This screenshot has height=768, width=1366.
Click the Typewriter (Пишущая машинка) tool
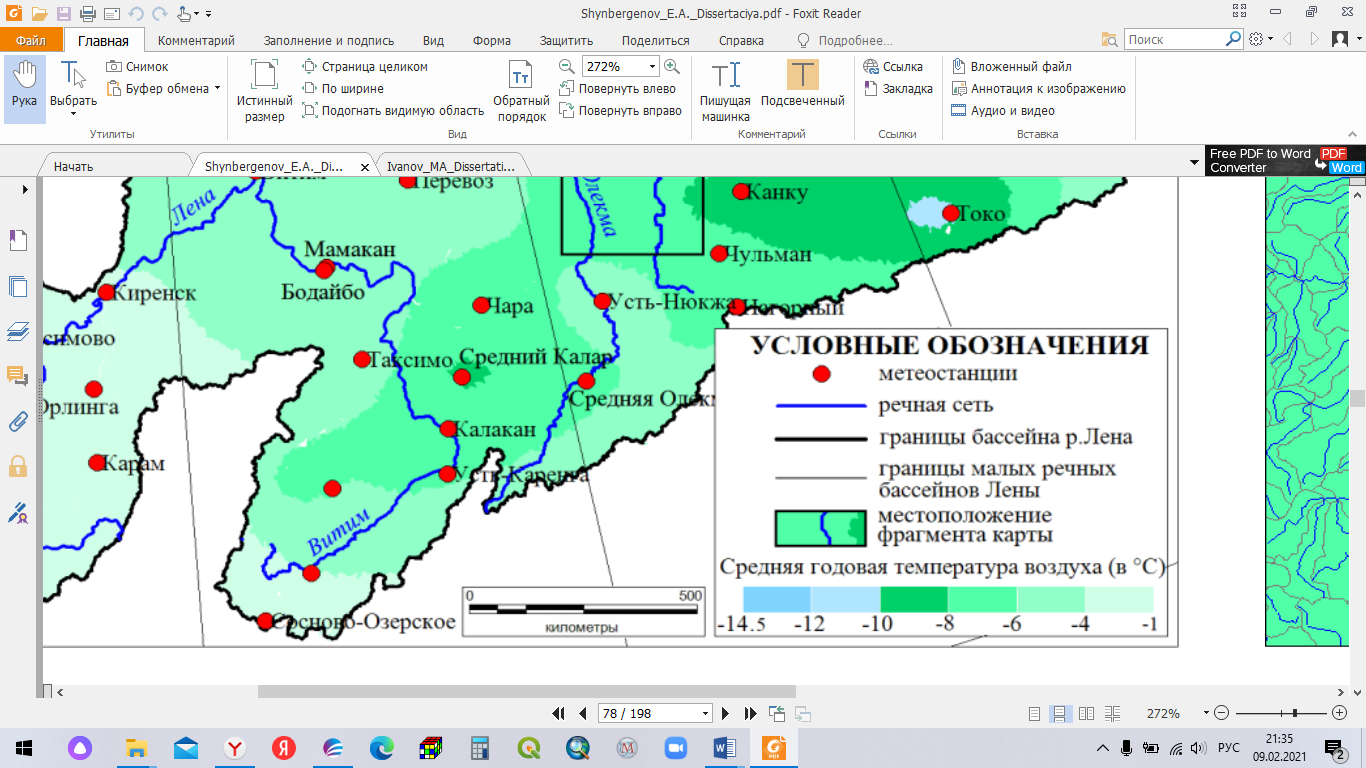pyautogui.click(x=725, y=91)
